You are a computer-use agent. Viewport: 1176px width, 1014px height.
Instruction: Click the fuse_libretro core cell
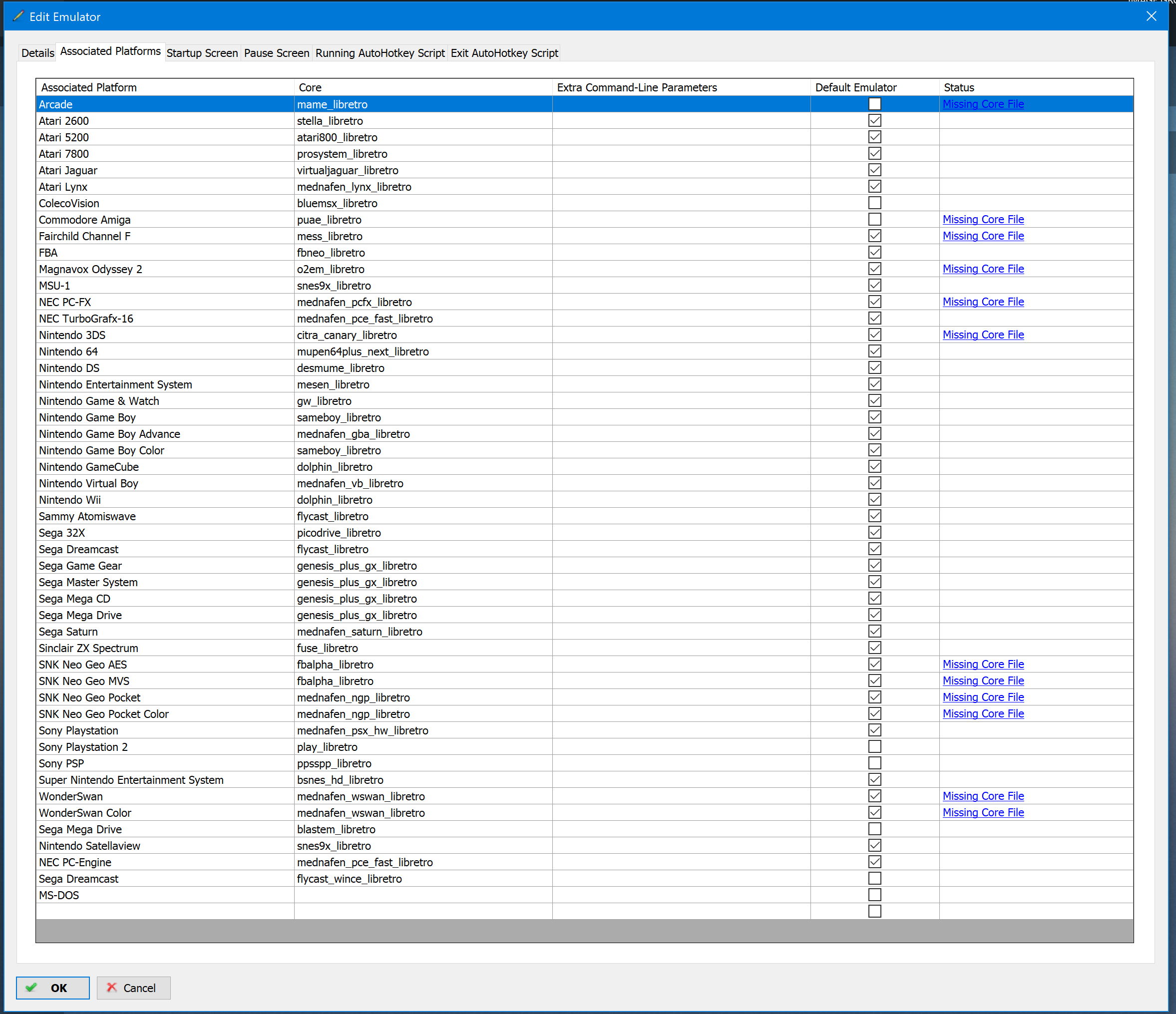pyautogui.click(x=423, y=648)
